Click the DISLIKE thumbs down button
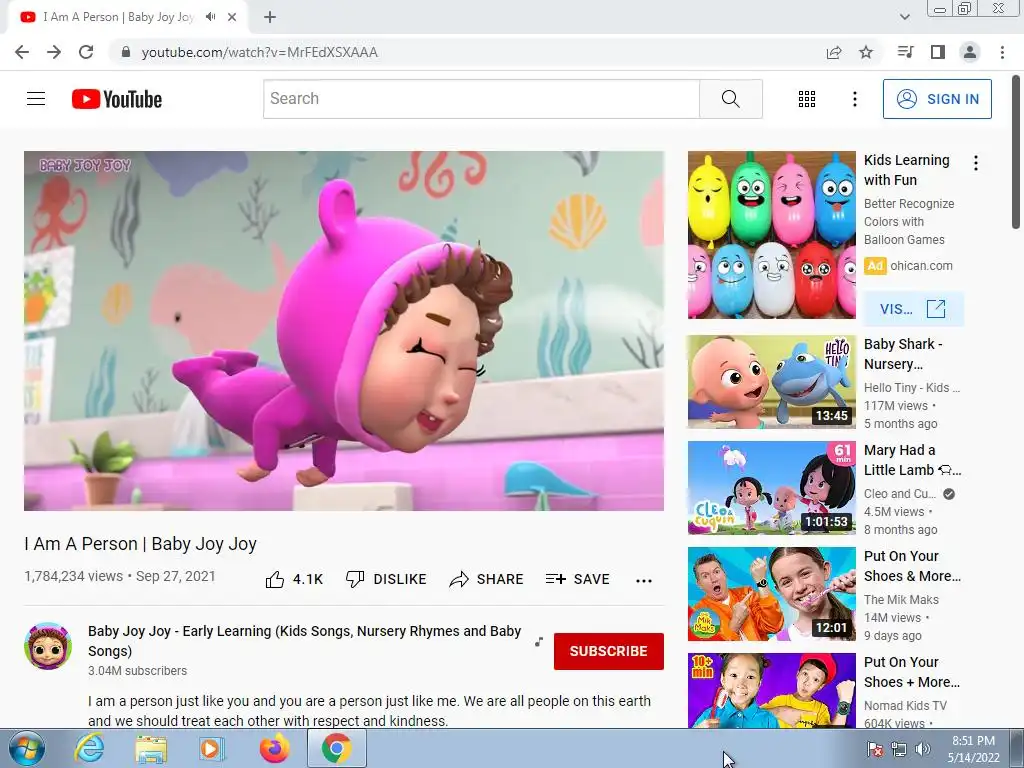 pos(386,579)
